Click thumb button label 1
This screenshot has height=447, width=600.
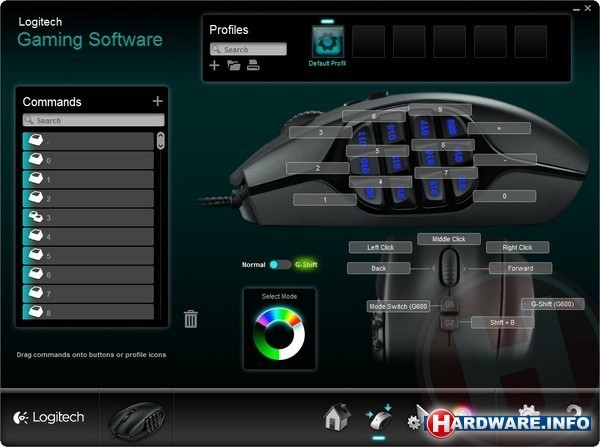click(325, 199)
